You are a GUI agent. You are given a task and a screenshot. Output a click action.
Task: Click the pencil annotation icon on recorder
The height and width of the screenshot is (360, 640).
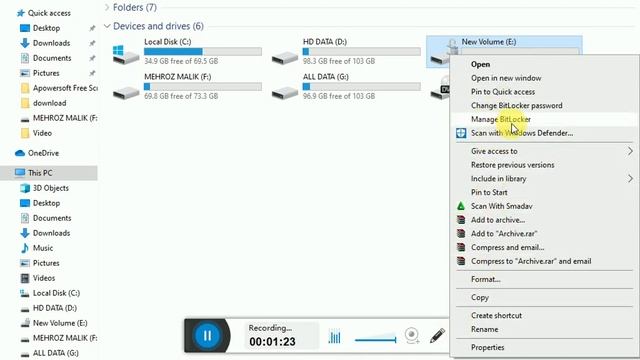point(437,336)
